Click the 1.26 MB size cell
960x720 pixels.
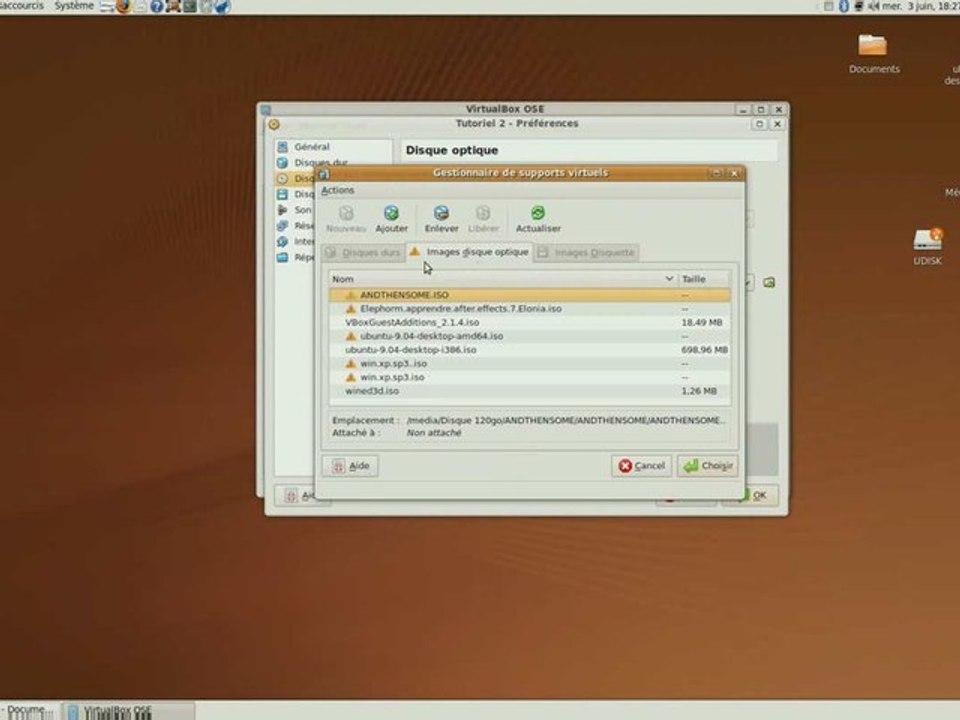pyautogui.click(x=699, y=391)
